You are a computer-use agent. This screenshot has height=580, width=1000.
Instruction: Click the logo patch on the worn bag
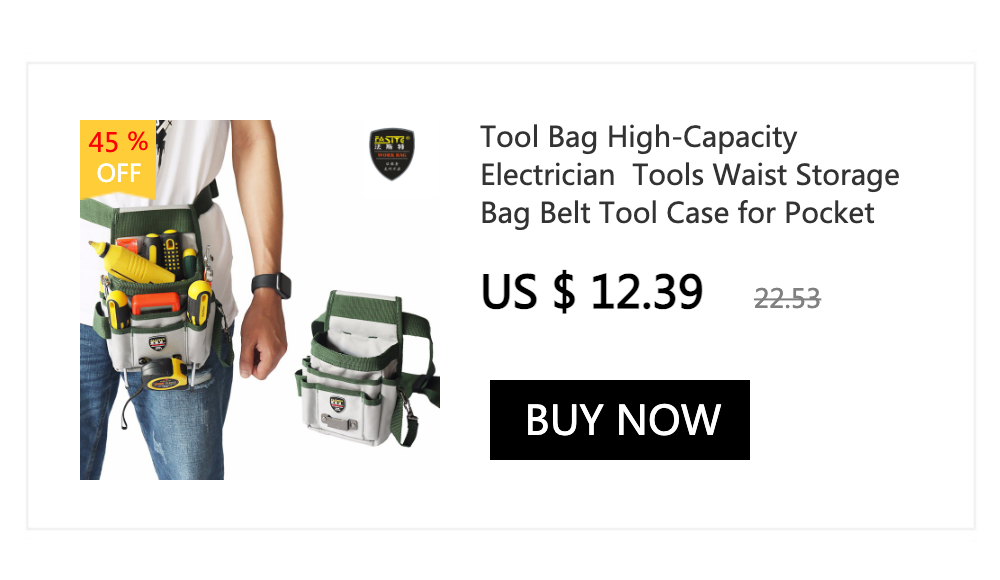pyautogui.click(x=158, y=344)
